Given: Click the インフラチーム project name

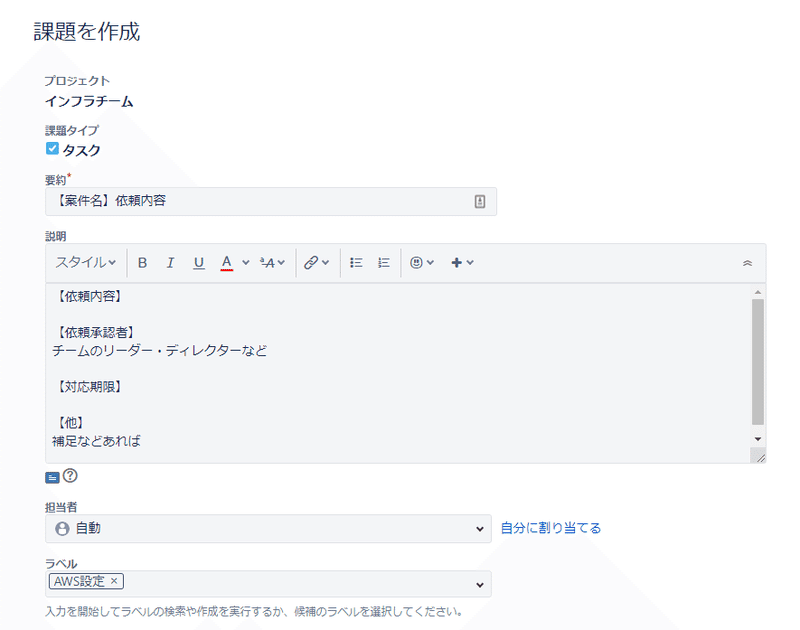Looking at the screenshot, I should [x=89, y=102].
